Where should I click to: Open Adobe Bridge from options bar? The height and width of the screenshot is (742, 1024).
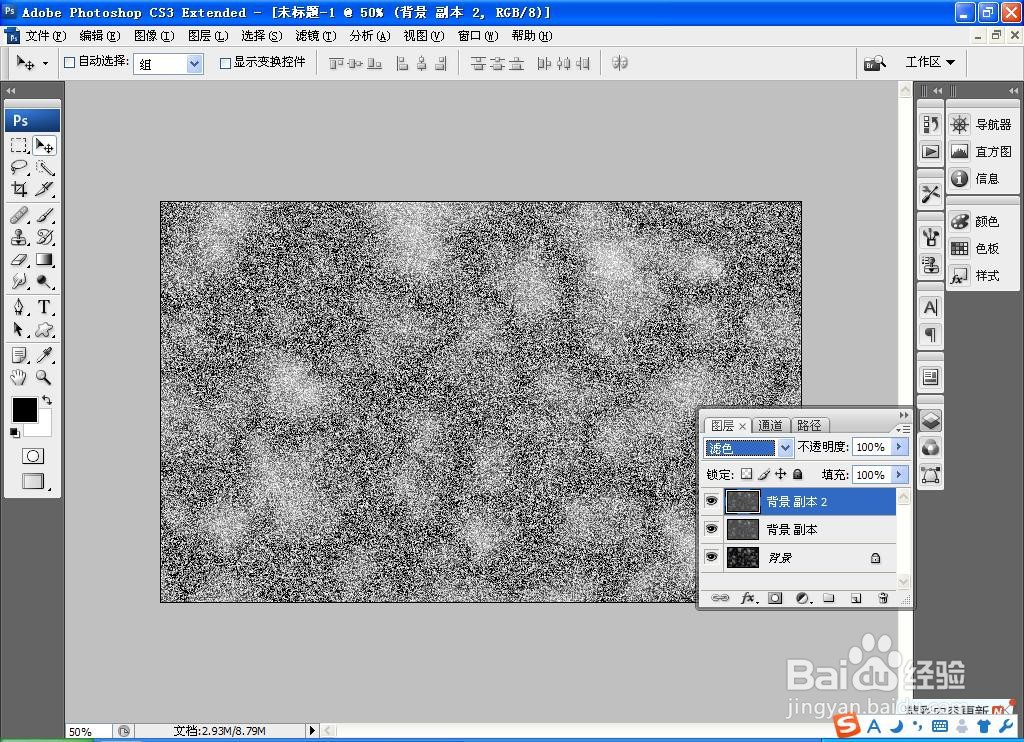pyautogui.click(x=874, y=63)
